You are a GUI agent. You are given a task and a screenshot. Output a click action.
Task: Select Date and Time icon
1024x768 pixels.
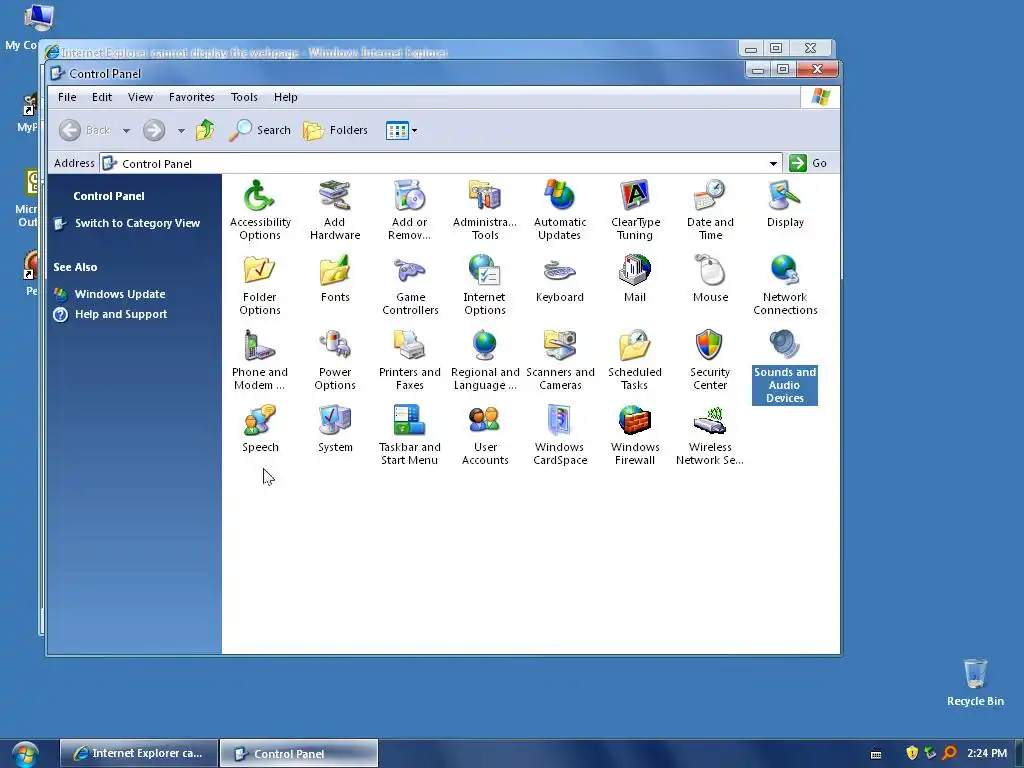click(710, 210)
